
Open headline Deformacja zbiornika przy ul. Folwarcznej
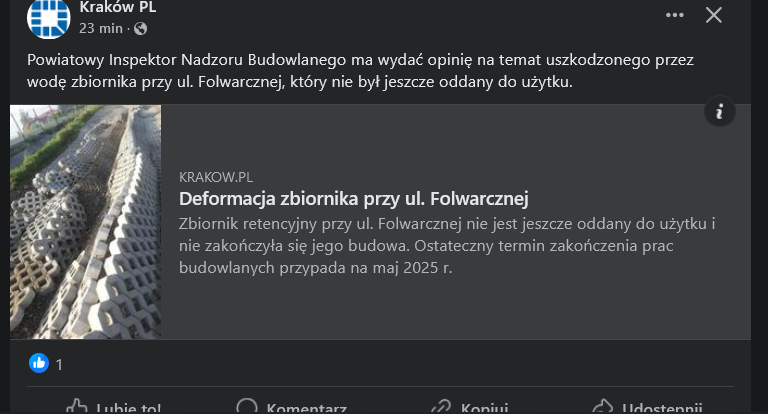(x=353, y=198)
